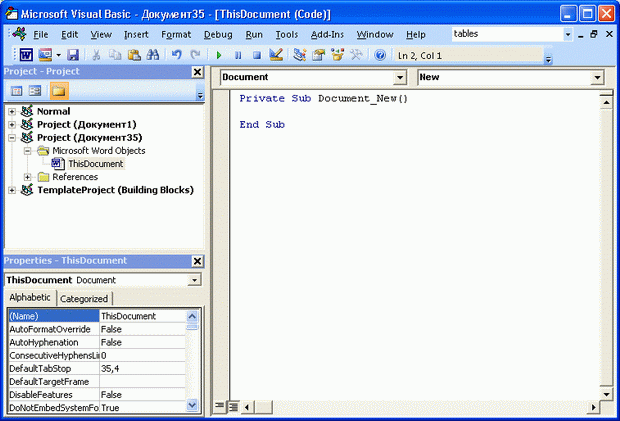Click the DefaultTabStop value 35,4
This screenshot has height=421, width=620.
coord(142,368)
